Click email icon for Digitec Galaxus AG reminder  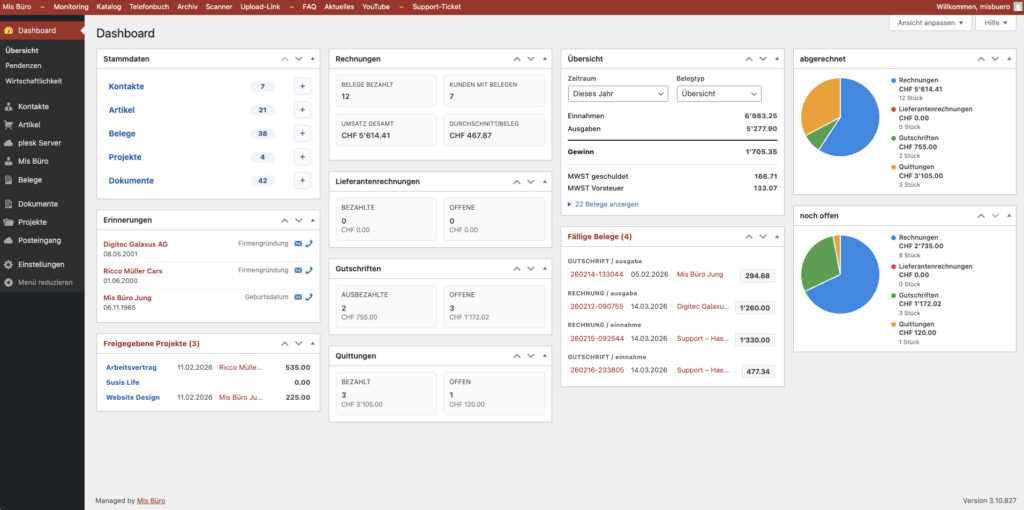point(297,244)
